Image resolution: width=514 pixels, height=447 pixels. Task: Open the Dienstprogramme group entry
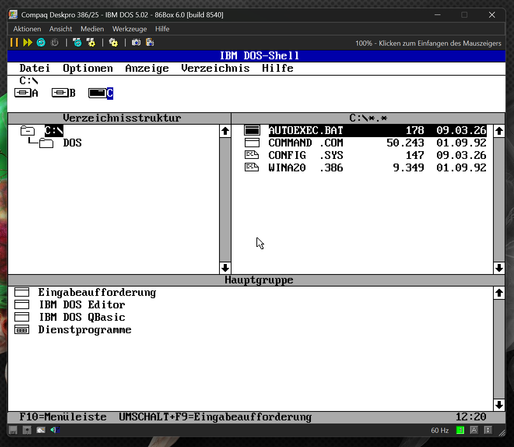point(85,330)
